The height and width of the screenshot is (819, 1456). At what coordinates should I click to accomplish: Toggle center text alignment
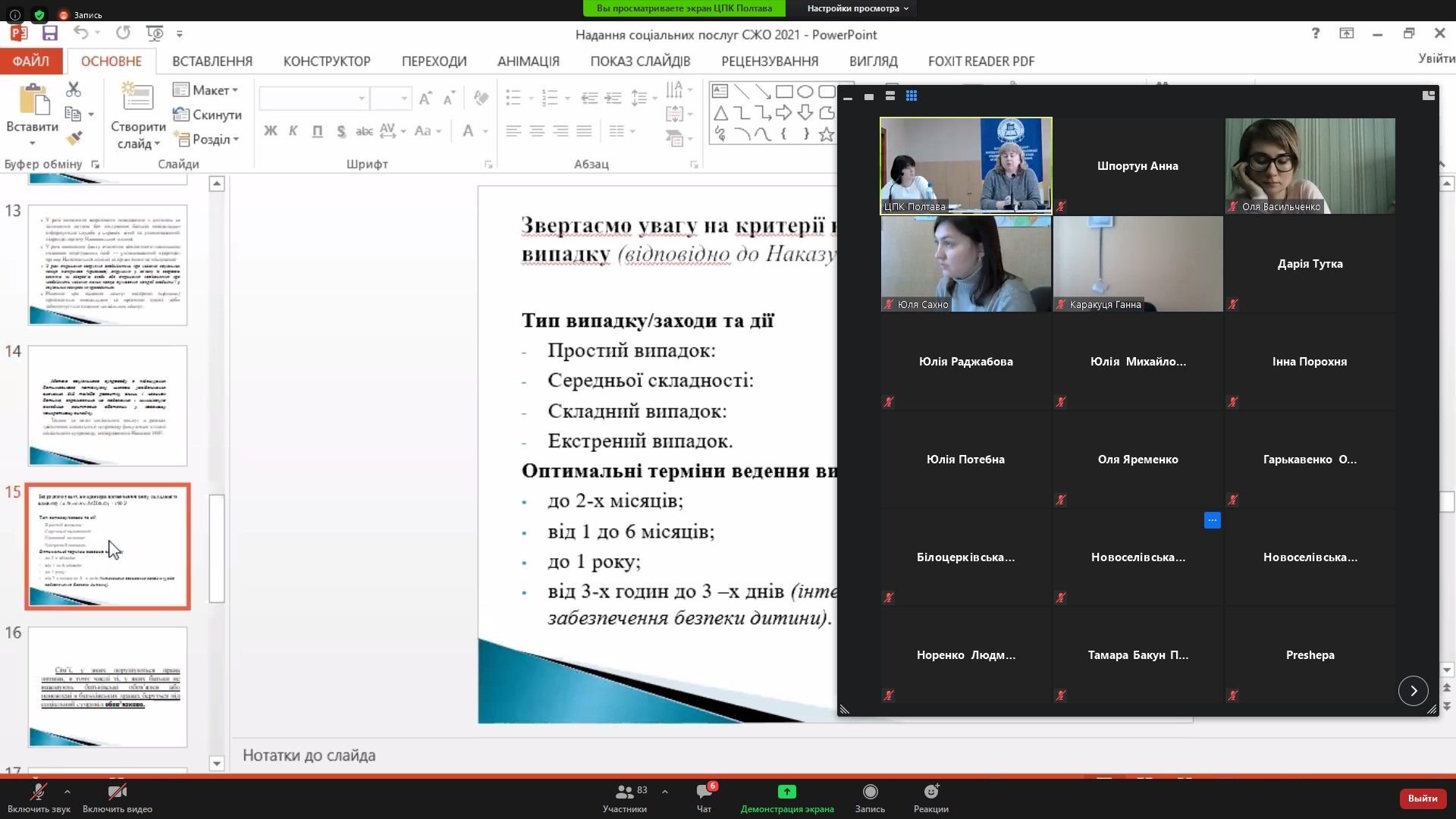(537, 131)
